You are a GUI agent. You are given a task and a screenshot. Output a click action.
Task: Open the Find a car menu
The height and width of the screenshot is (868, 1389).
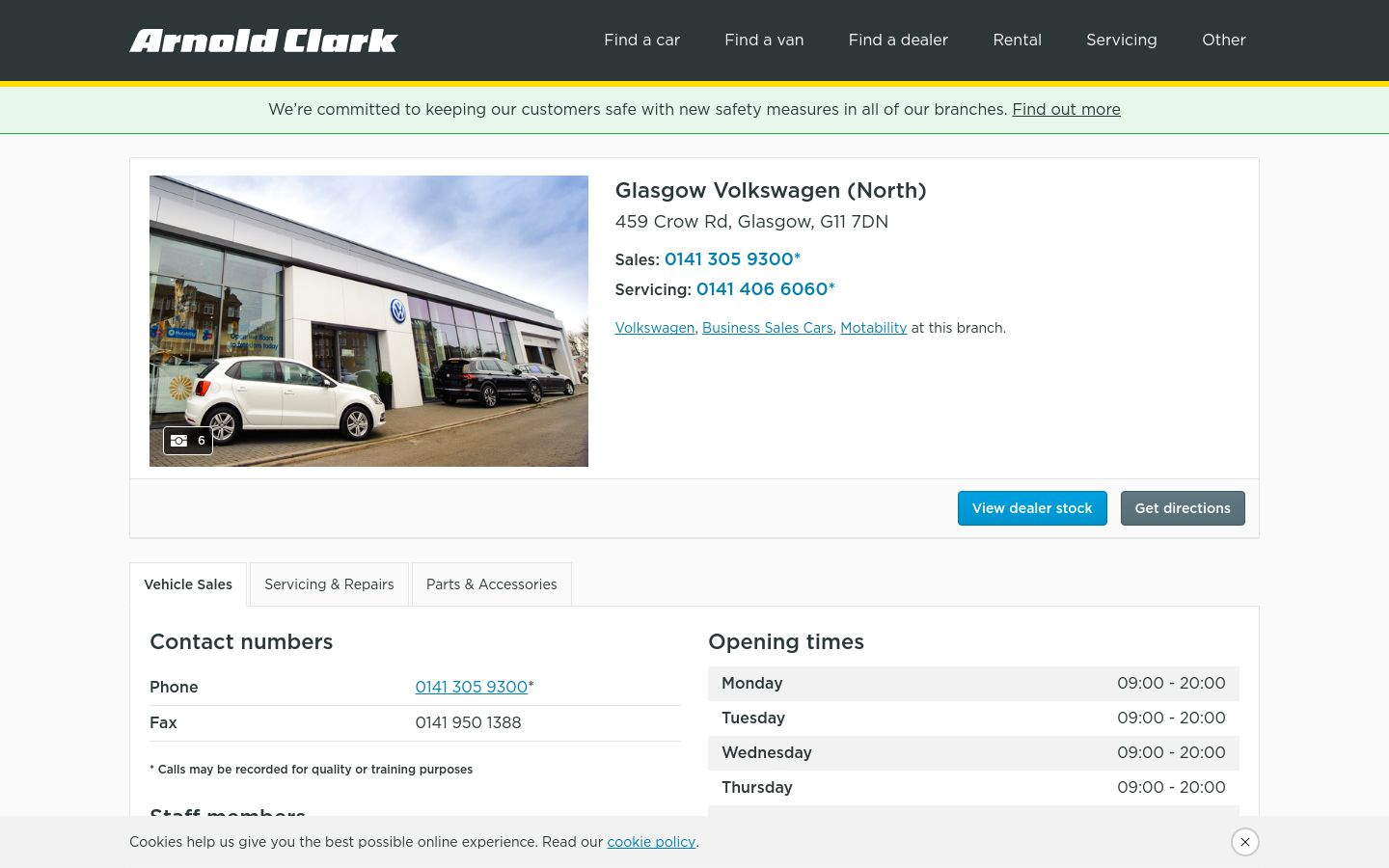641,40
